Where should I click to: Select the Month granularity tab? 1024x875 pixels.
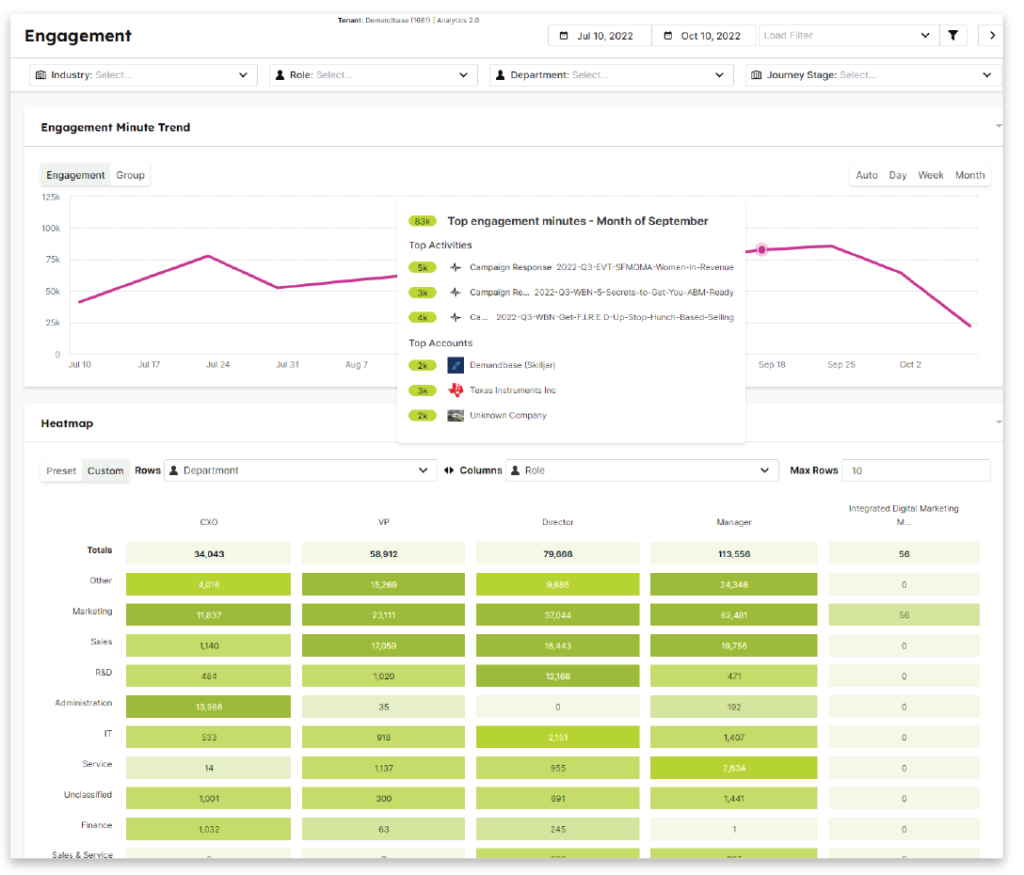(x=969, y=175)
